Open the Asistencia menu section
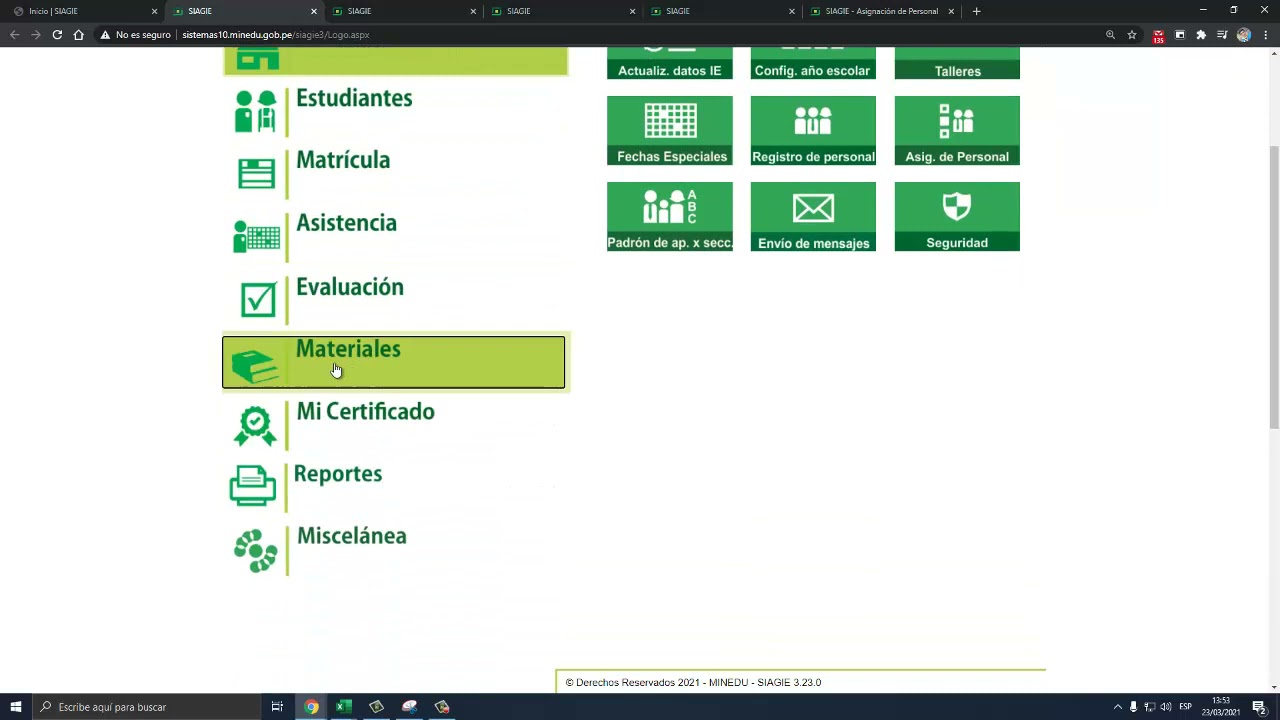 [x=346, y=223]
